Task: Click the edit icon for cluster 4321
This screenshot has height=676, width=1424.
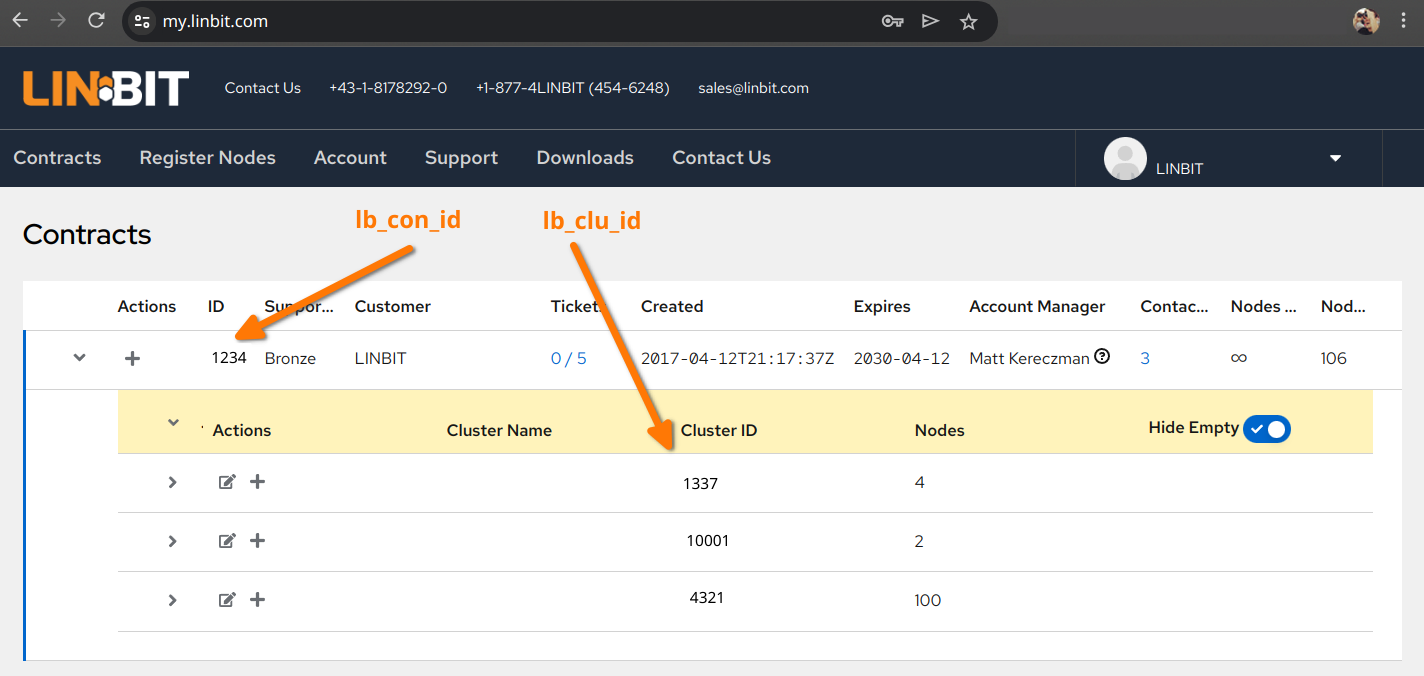Action: pyautogui.click(x=227, y=600)
